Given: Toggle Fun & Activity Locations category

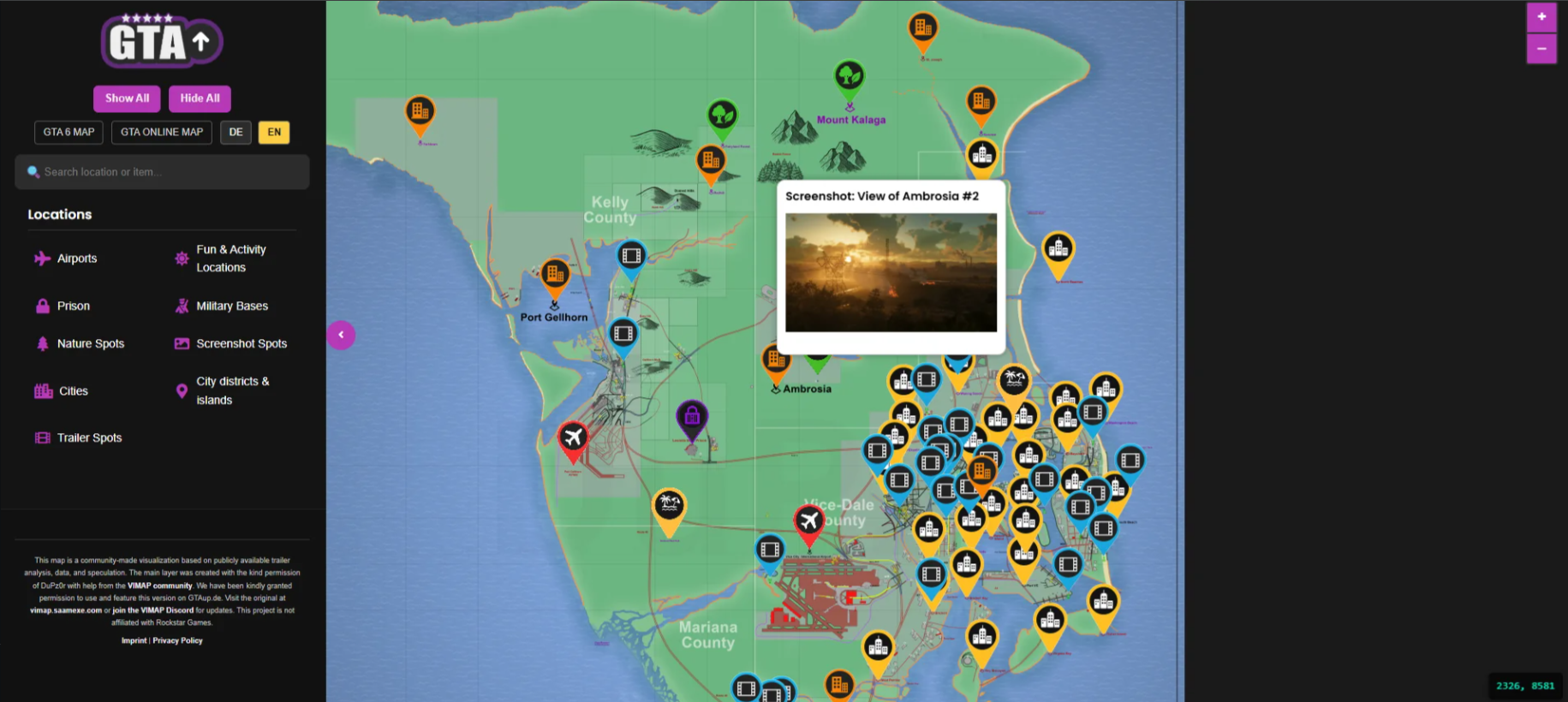Looking at the screenshot, I should click(221, 259).
